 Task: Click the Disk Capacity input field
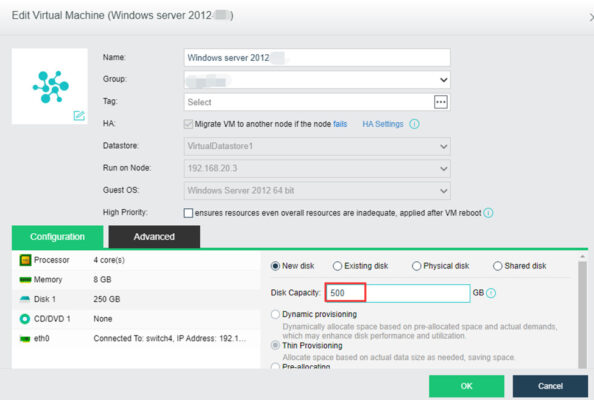click(397, 293)
